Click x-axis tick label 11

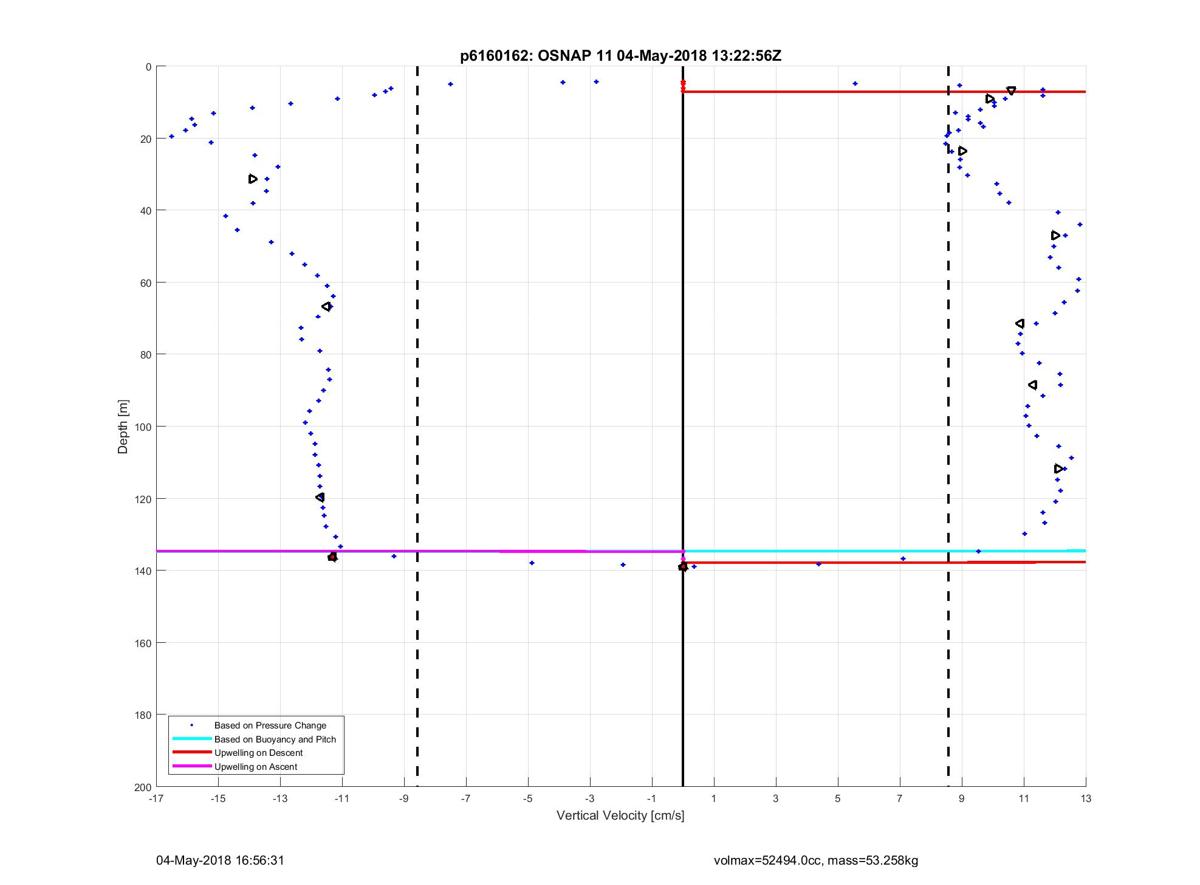(x=1024, y=798)
